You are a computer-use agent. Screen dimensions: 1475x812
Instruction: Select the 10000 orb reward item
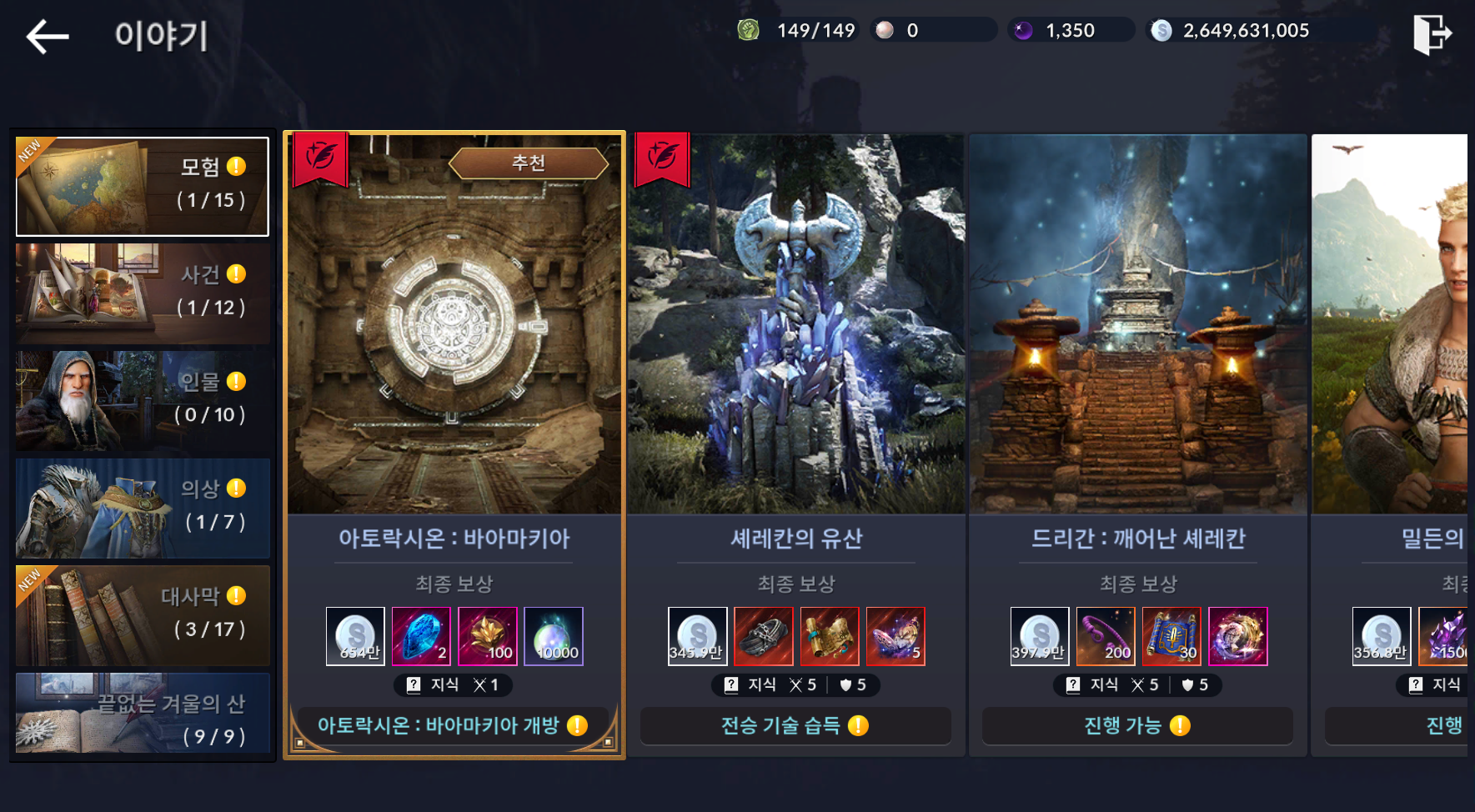[x=554, y=636]
